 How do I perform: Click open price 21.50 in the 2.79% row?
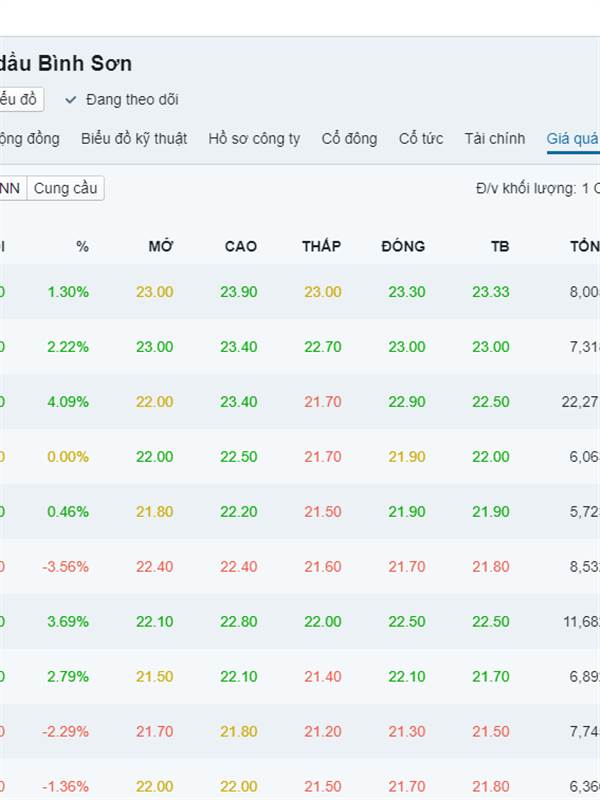point(155,677)
